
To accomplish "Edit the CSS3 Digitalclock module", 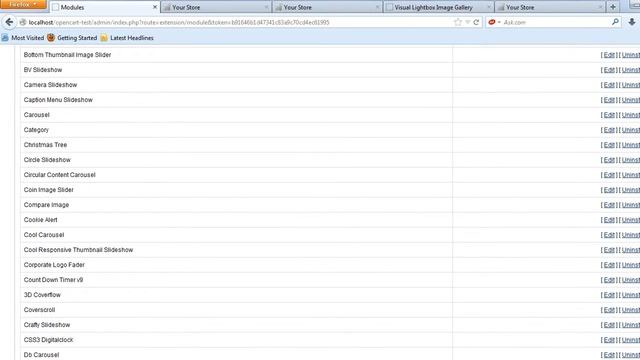I will click(x=609, y=340).
